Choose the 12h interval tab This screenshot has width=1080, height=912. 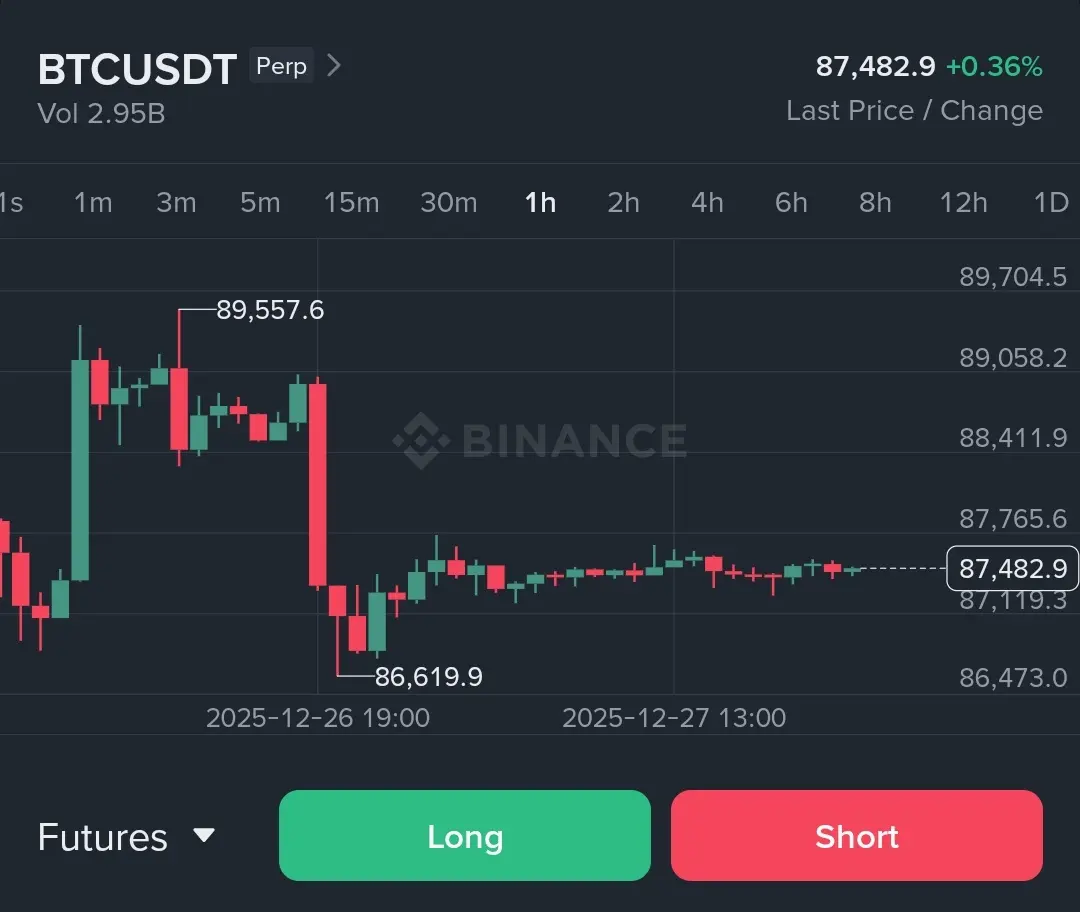pyautogui.click(x=963, y=202)
